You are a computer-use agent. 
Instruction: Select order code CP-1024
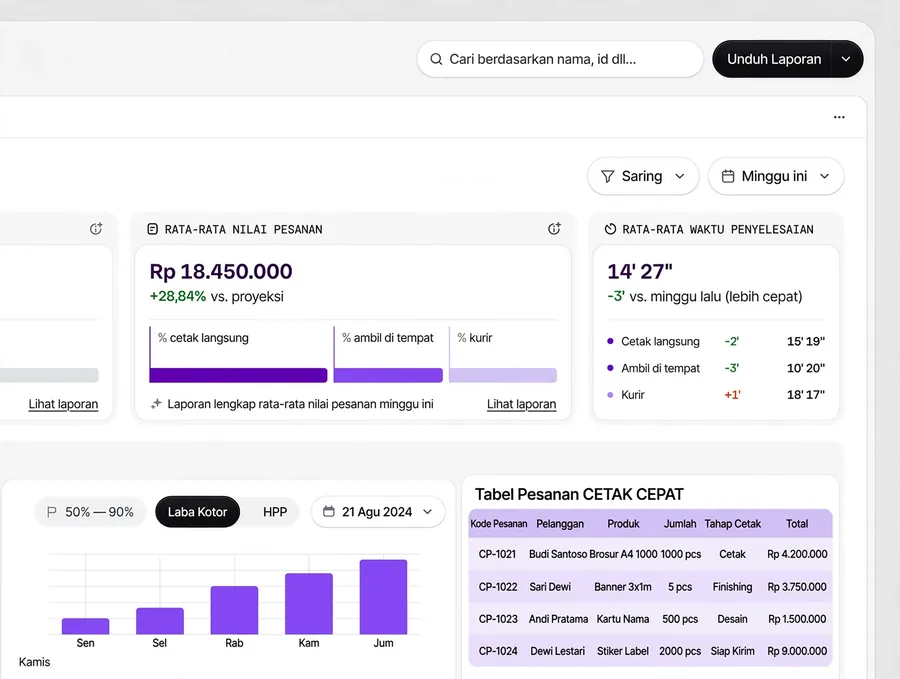(x=498, y=651)
